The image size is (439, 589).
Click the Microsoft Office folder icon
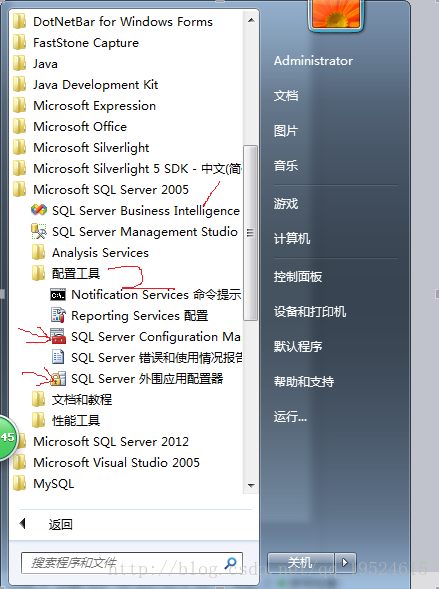point(19,127)
